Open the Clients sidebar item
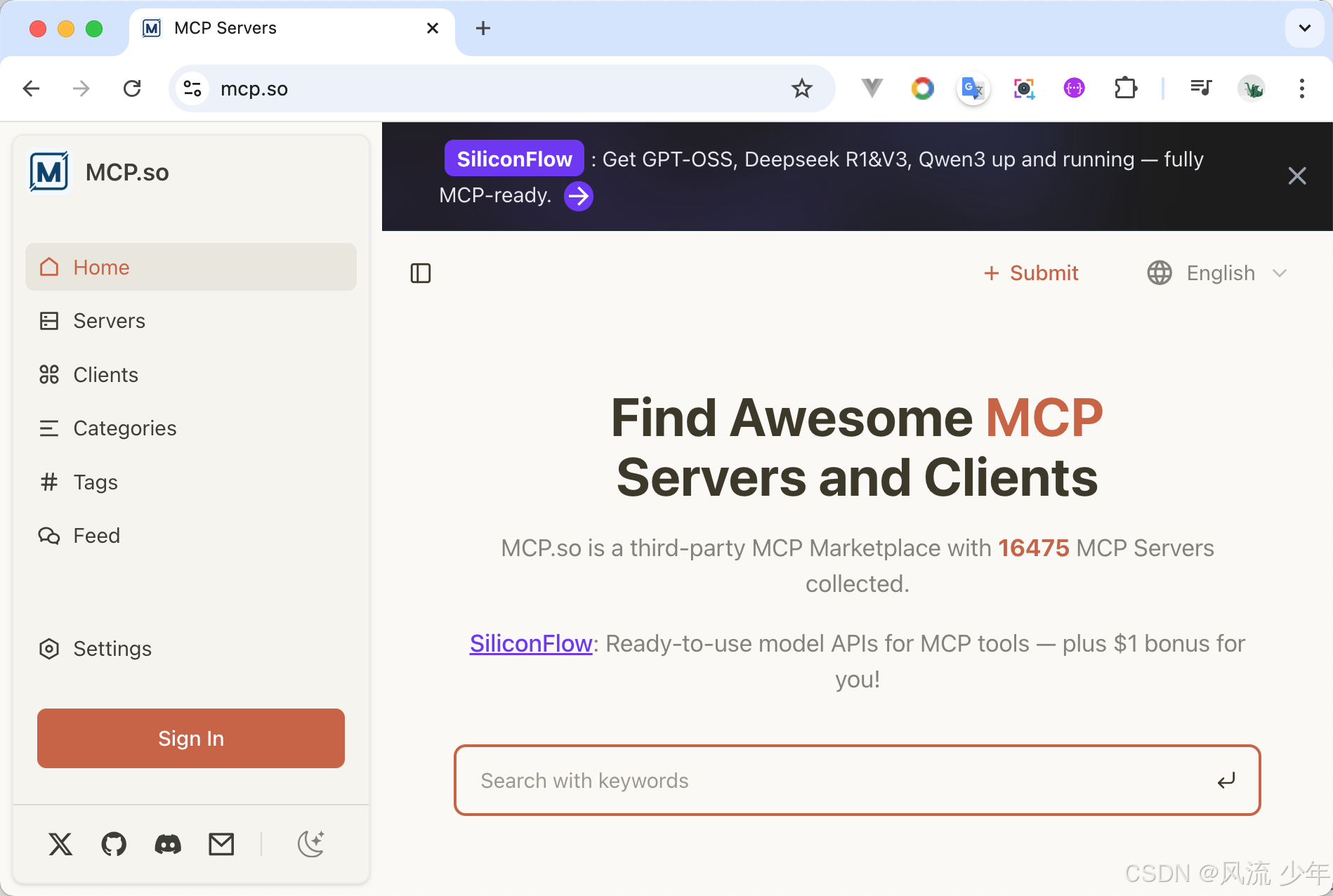Image resolution: width=1333 pixels, height=896 pixels. coord(191,374)
